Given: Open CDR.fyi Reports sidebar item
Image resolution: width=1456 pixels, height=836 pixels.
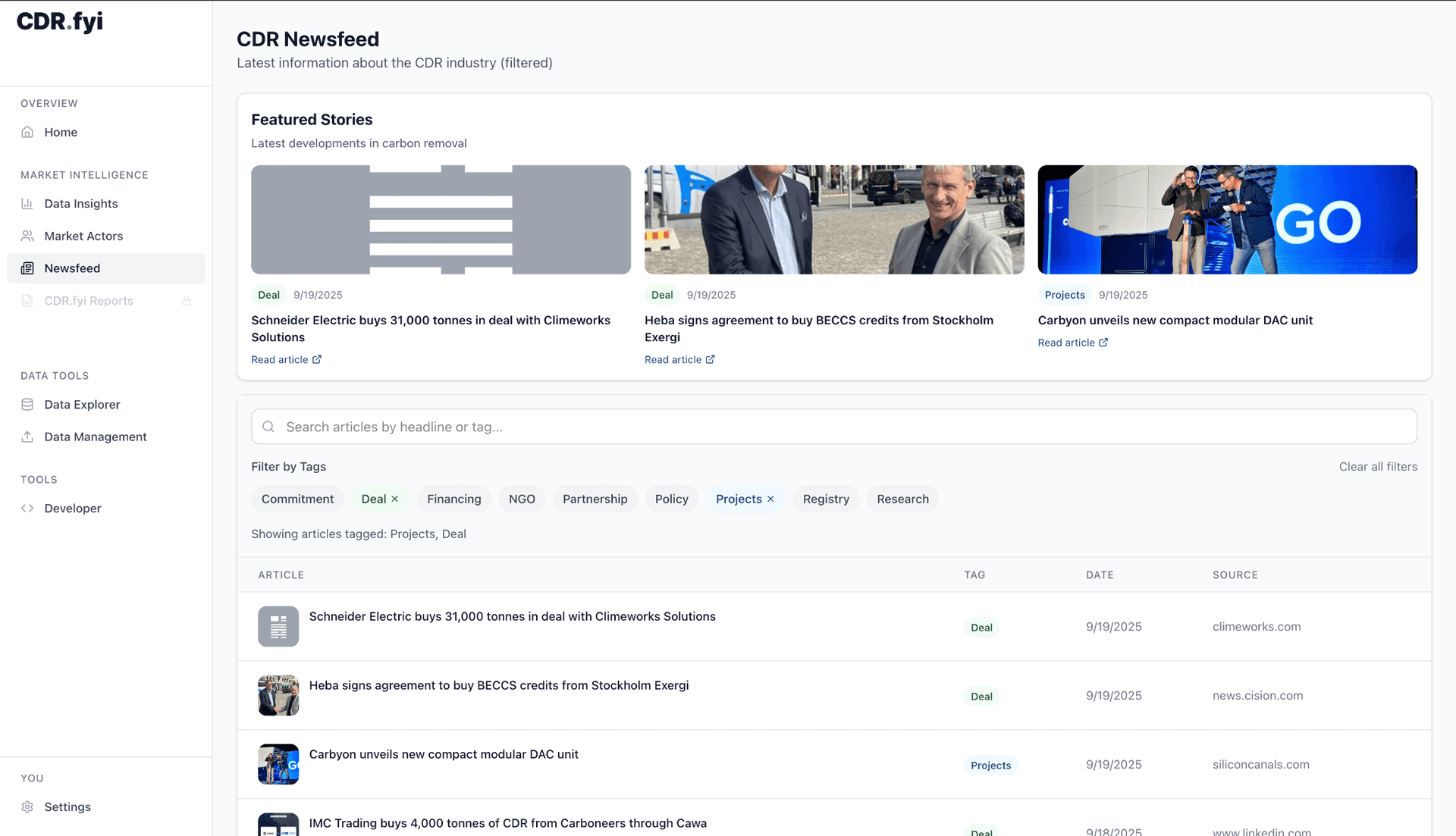Looking at the screenshot, I should (89, 301).
